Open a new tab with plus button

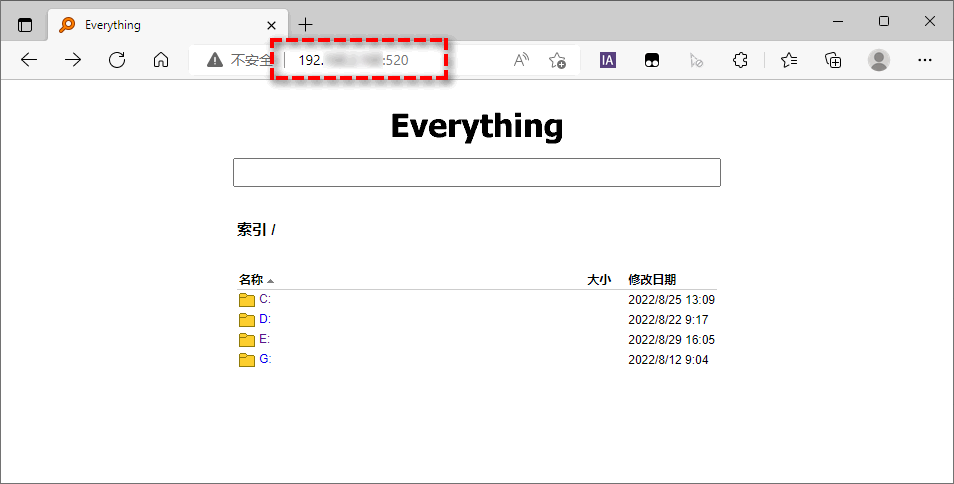[x=305, y=25]
